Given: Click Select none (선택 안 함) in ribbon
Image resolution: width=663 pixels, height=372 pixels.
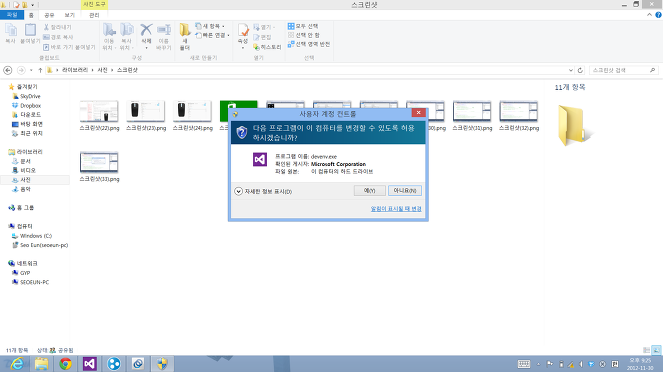Looking at the screenshot, I should [304, 35].
